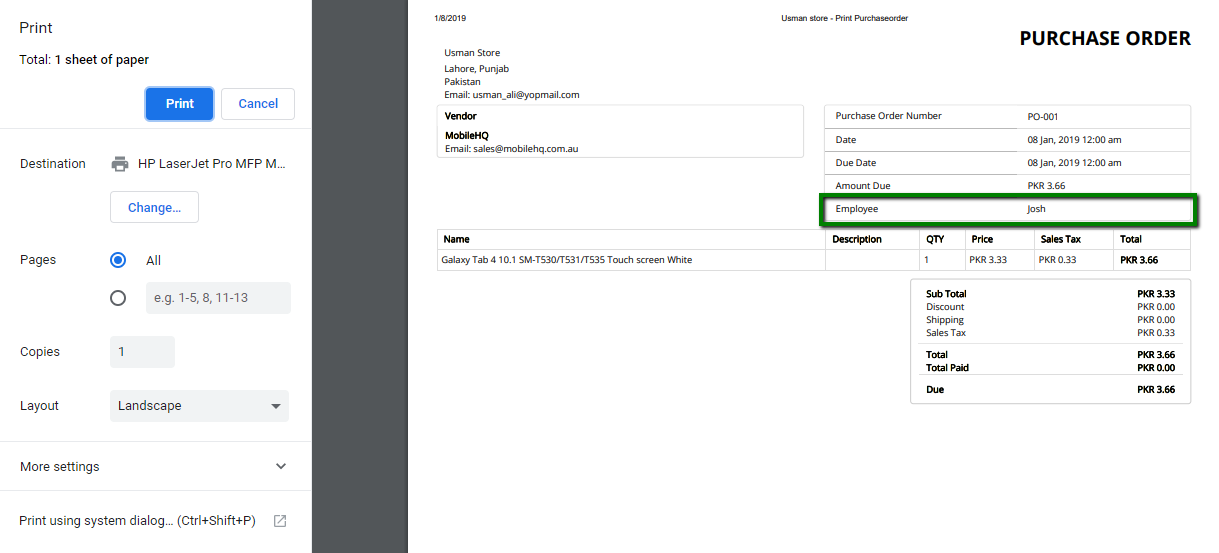Click the Total Paid label
Viewport: 1219px width, 553px height.
[947, 368]
